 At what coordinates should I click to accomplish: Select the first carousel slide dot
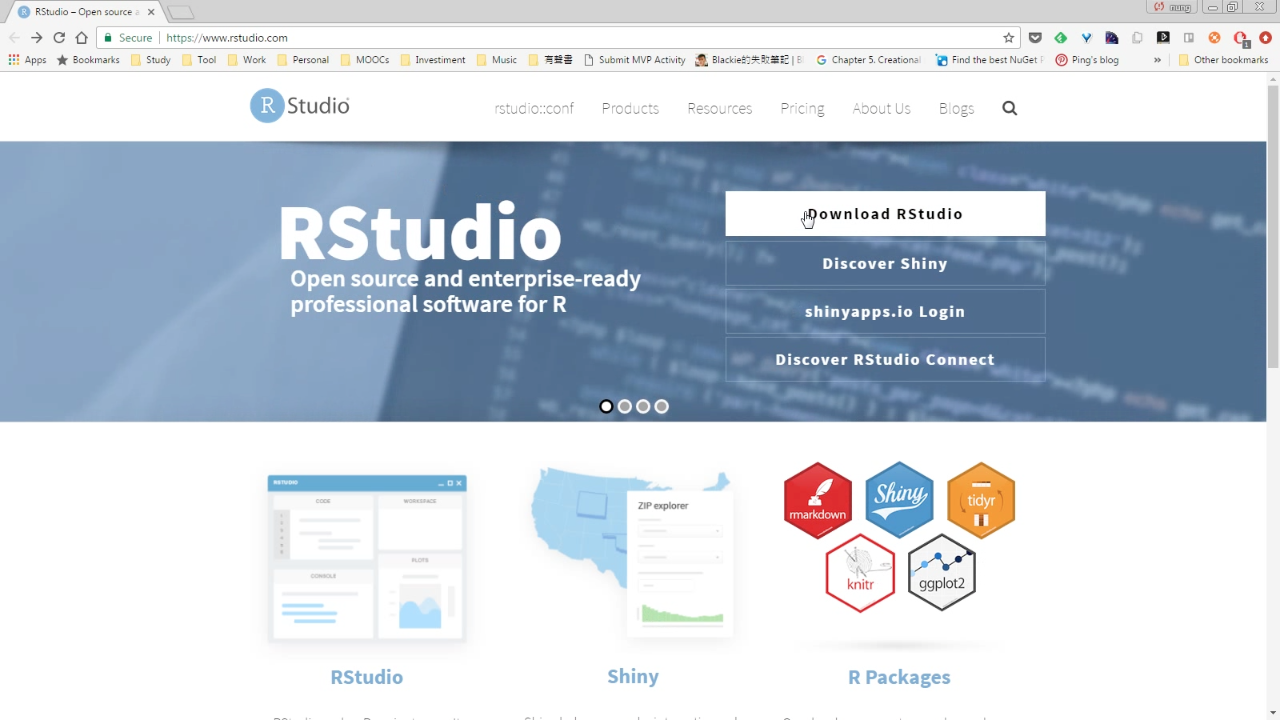point(606,406)
